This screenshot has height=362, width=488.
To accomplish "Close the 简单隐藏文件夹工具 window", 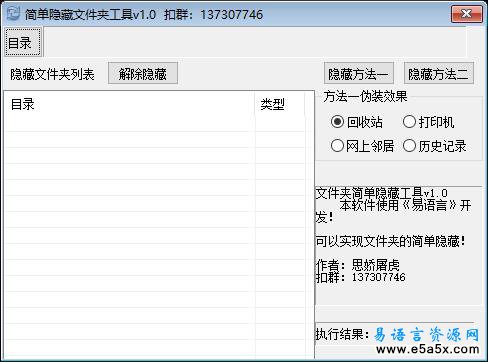I will [467, 14].
